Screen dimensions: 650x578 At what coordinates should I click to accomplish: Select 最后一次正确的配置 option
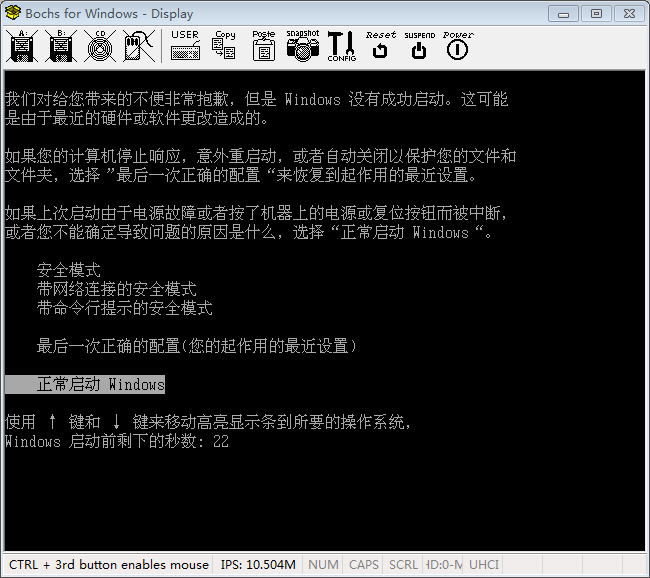click(x=196, y=346)
